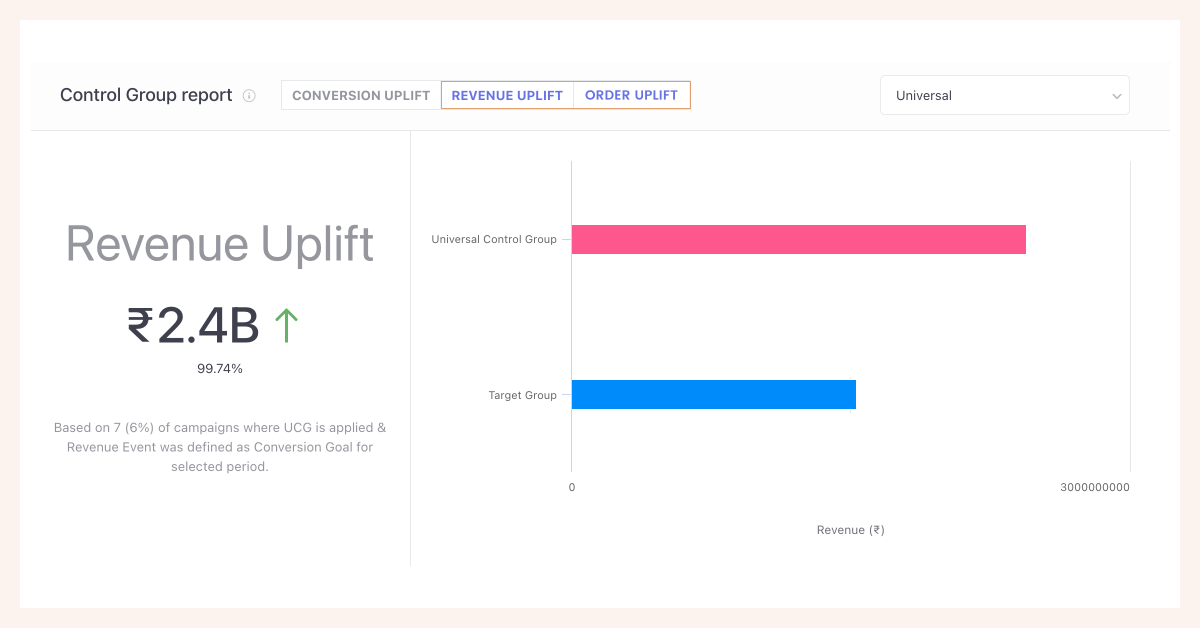Open the Universal control group selector
The image size is (1200, 628).
tap(1003, 96)
